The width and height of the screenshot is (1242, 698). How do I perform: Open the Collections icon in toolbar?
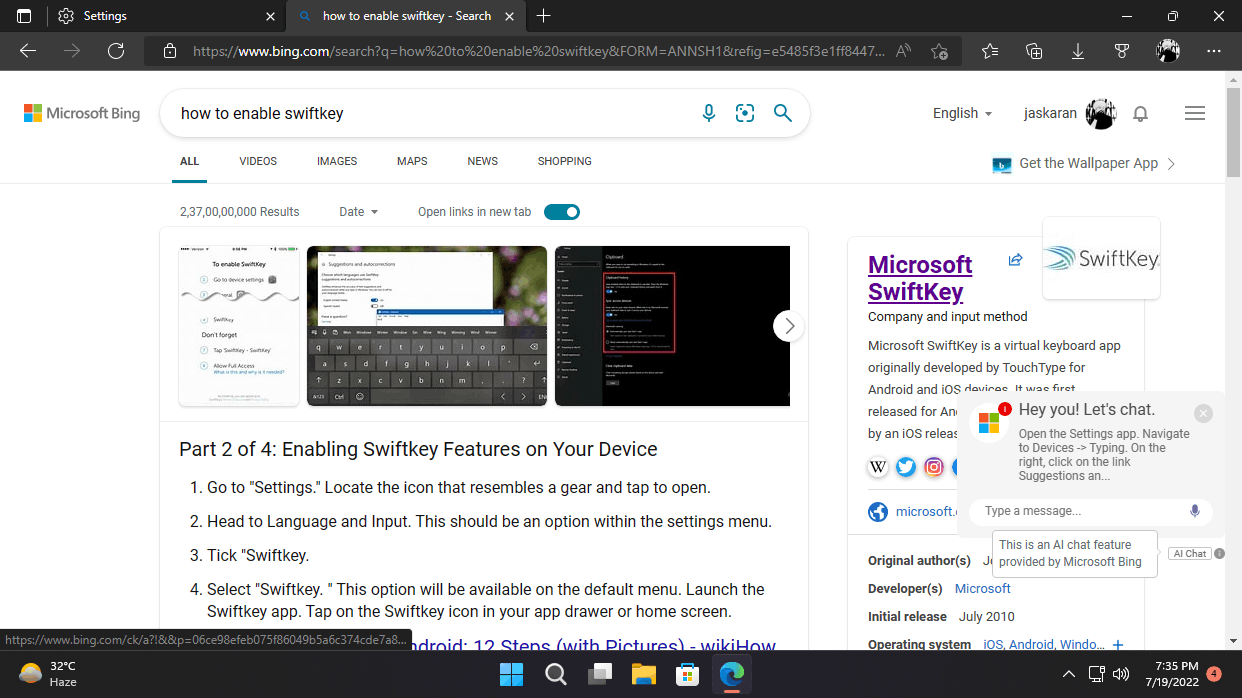point(1035,51)
